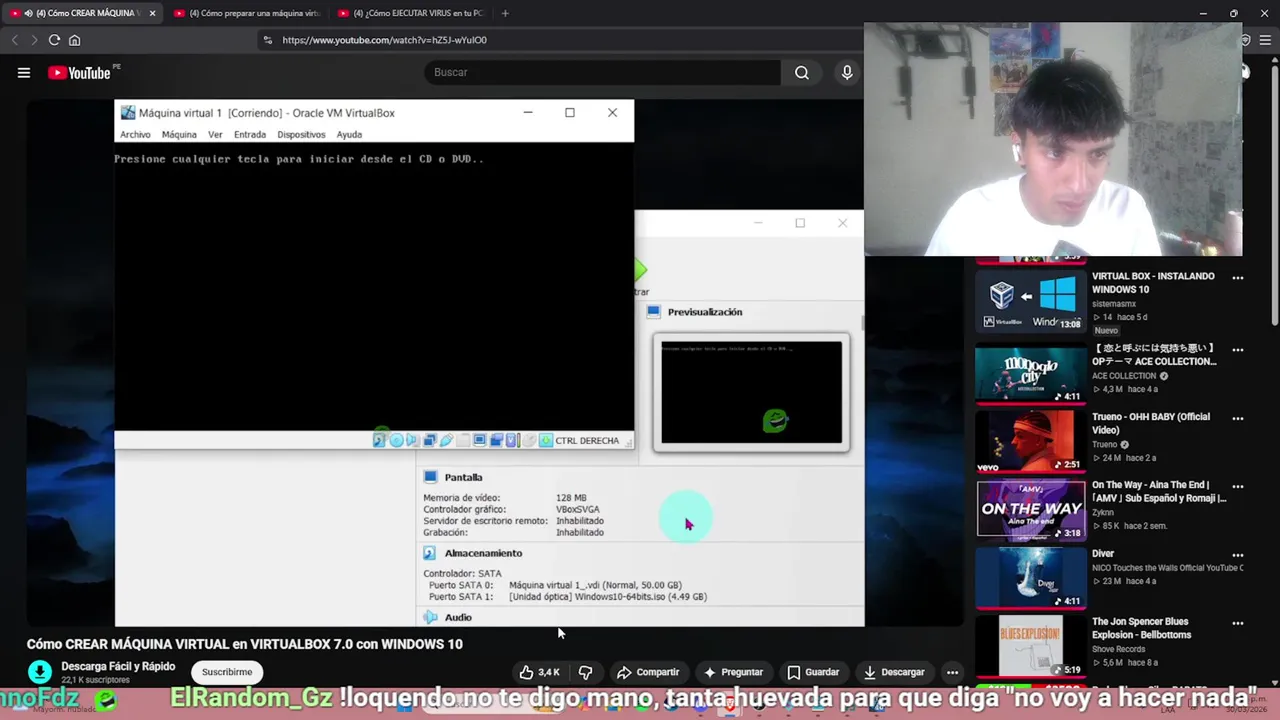Viewport: 1280px width, 720px height.
Task: Switch to Cómo preparar una máquina virtual tab
Action: coord(245,13)
